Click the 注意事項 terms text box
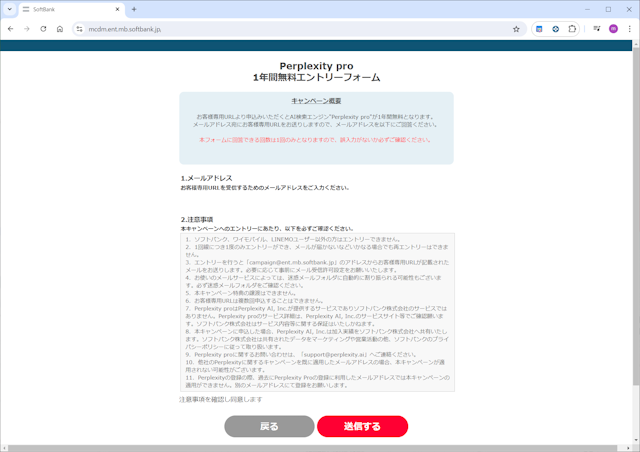This screenshot has width=640, height=452. pyautogui.click(x=317, y=312)
